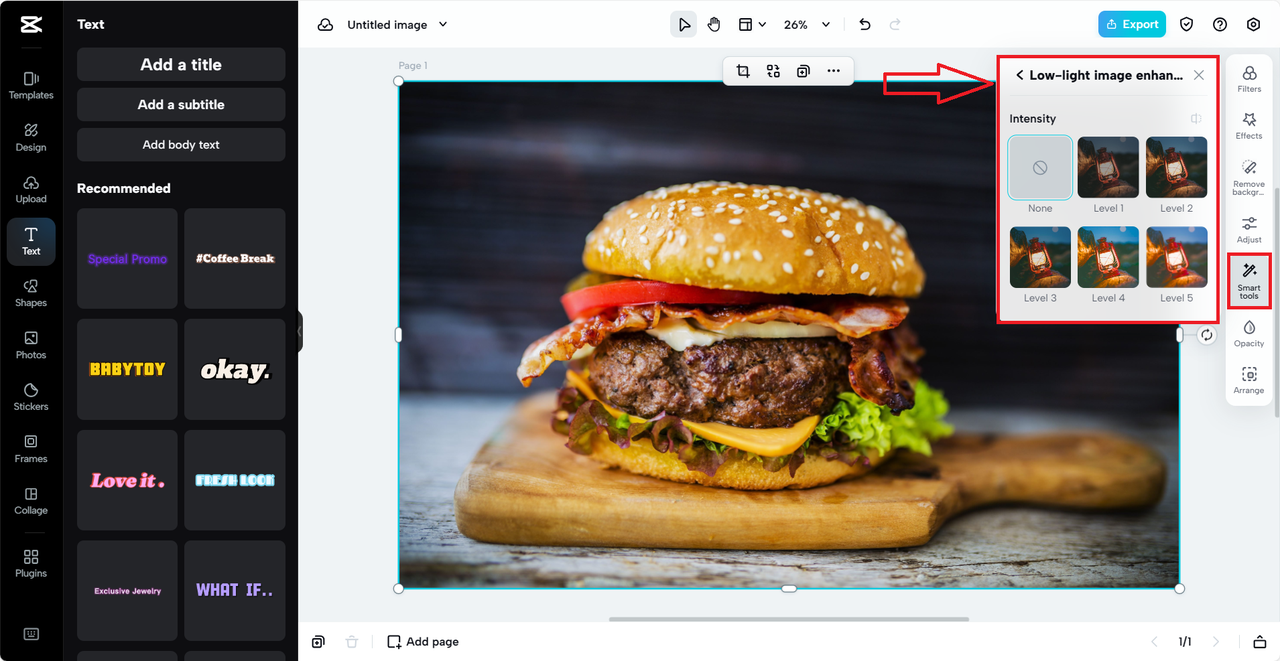Open the Upload sidebar panel
This screenshot has width=1280, height=661.
31,189
